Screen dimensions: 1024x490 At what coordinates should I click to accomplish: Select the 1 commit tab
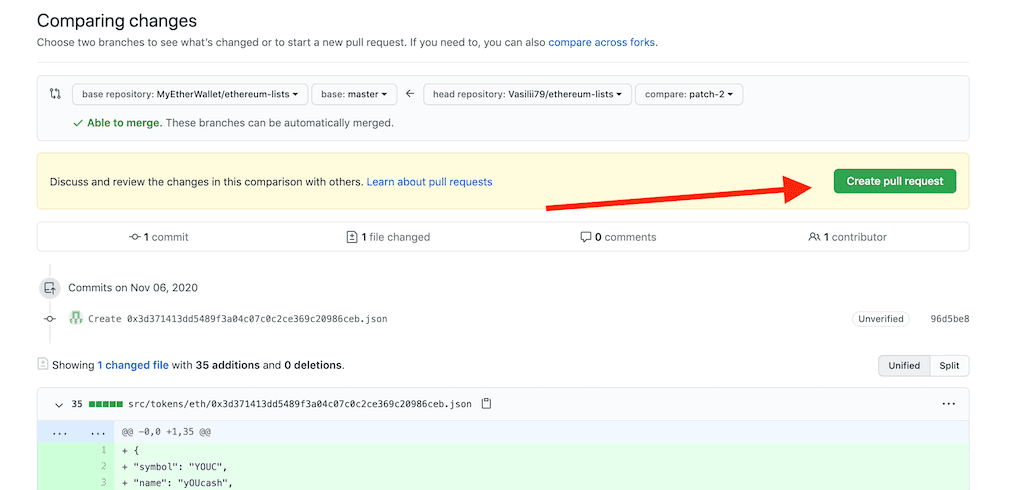[159, 237]
